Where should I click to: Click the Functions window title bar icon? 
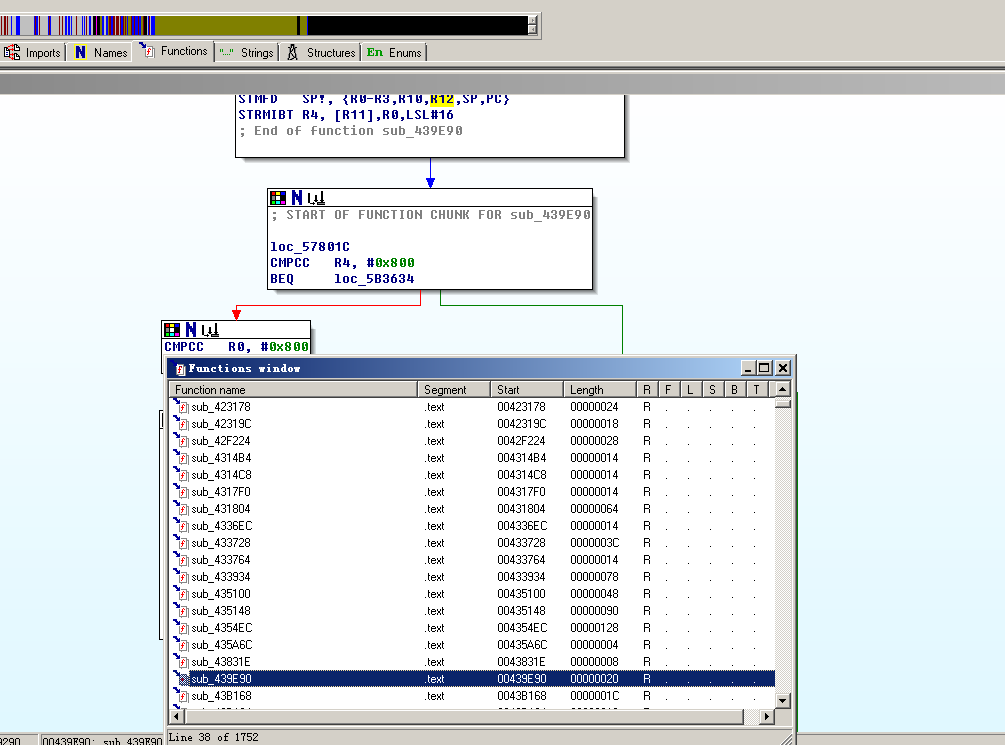[181, 368]
